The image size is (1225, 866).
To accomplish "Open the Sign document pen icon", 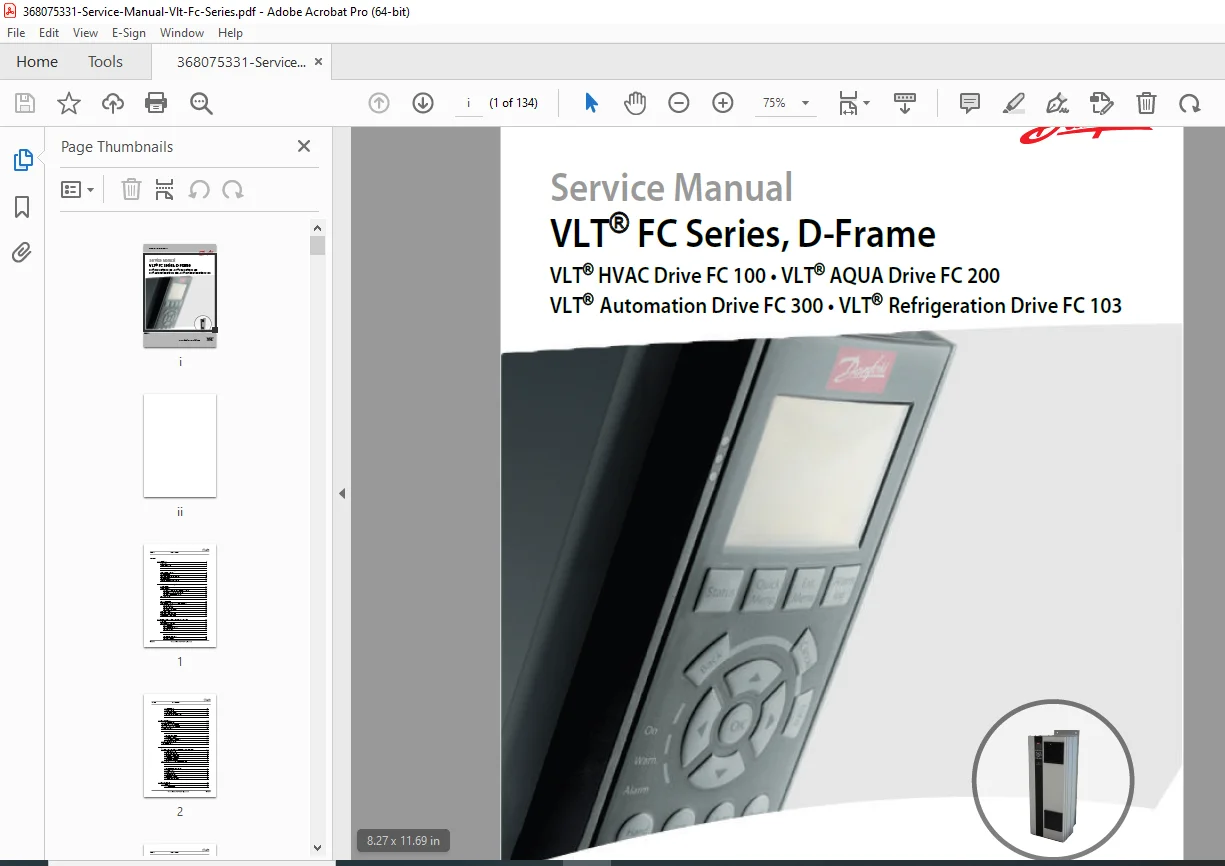I will point(1057,103).
